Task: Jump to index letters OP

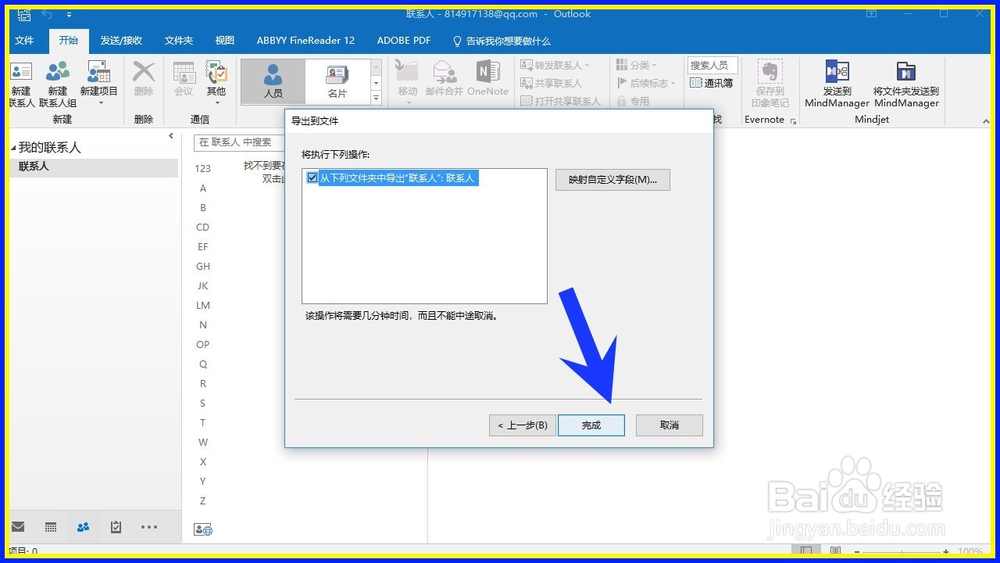Action: pyautogui.click(x=203, y=344)
